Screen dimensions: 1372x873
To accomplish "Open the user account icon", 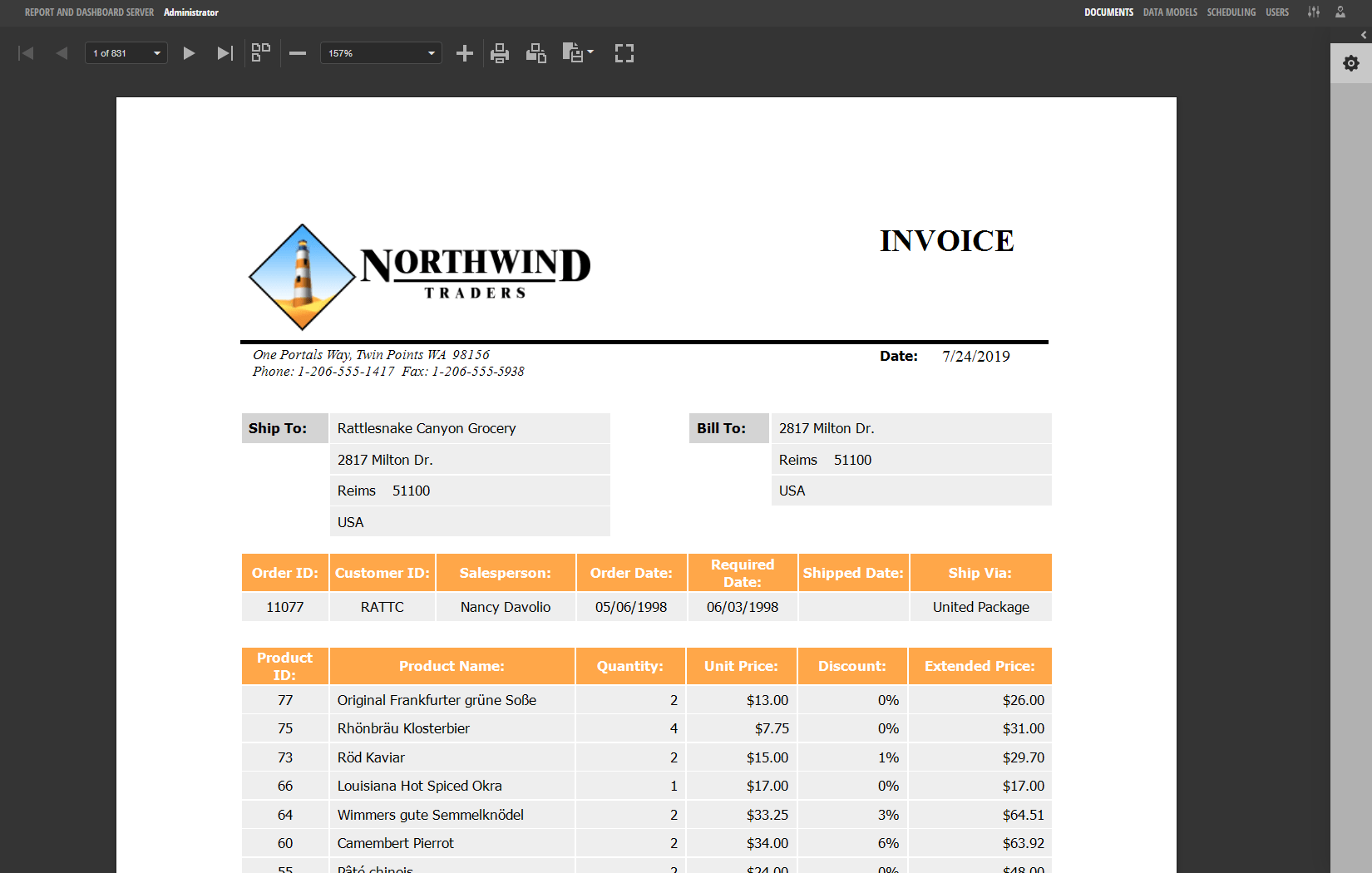I will 1340,12.
